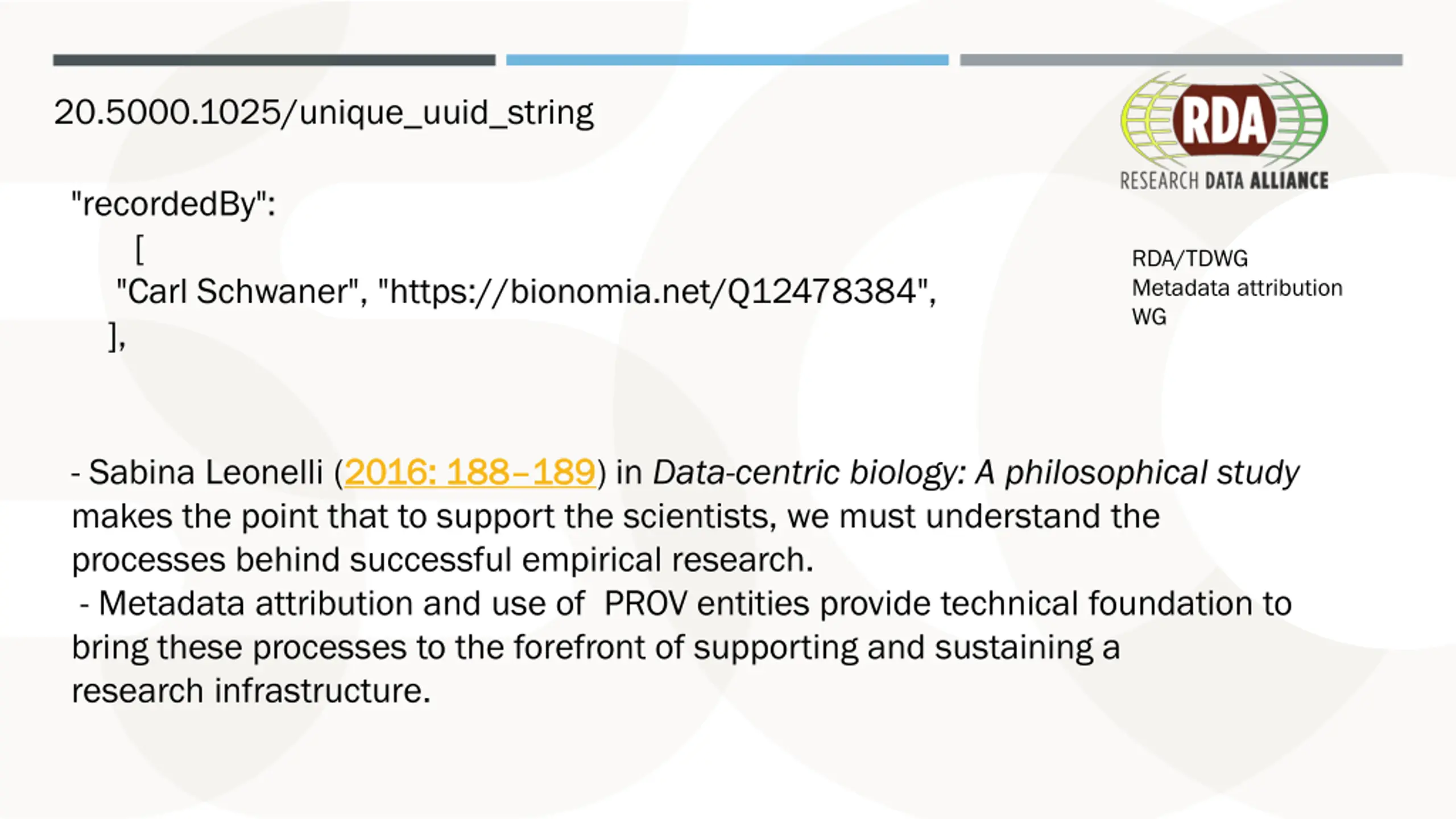Click the closing bracket with comma
This screenshot has width=1456, height=819.
[x=117, y=337]
